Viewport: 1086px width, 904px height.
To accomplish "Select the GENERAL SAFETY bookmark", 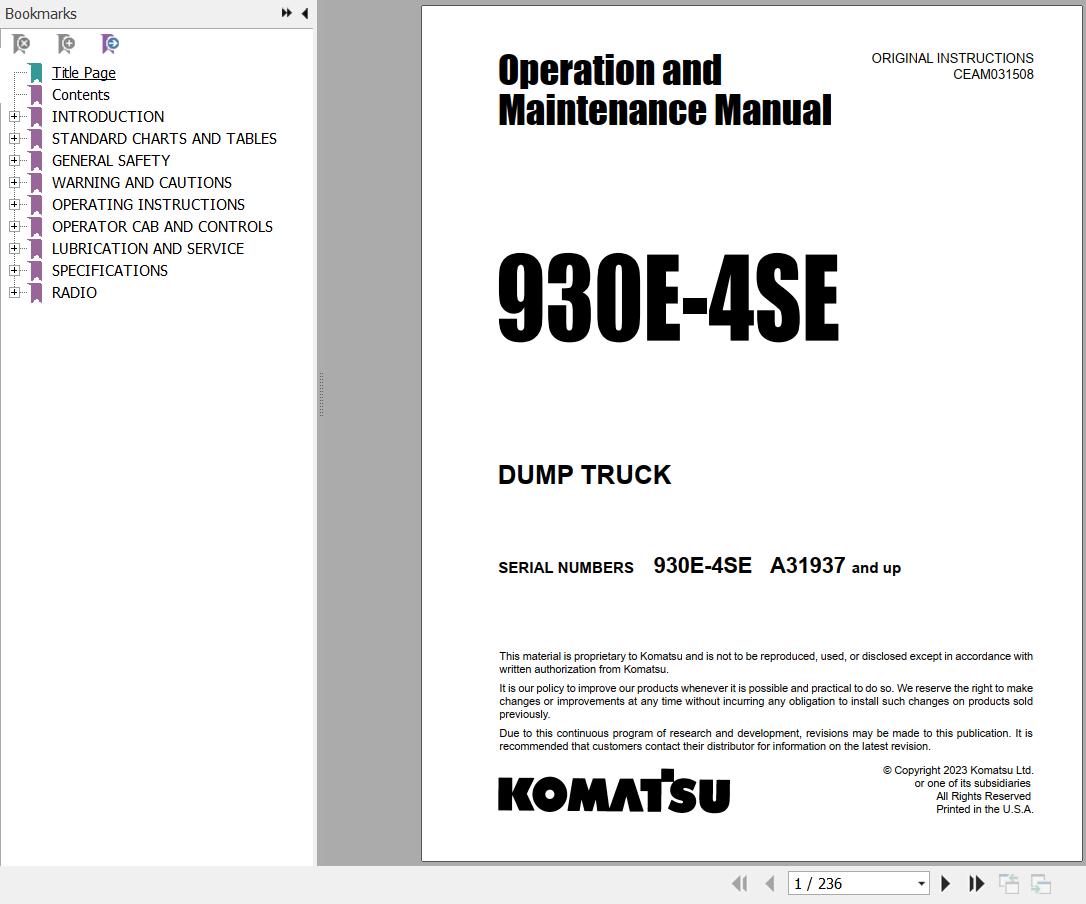I will pos(111,161).
